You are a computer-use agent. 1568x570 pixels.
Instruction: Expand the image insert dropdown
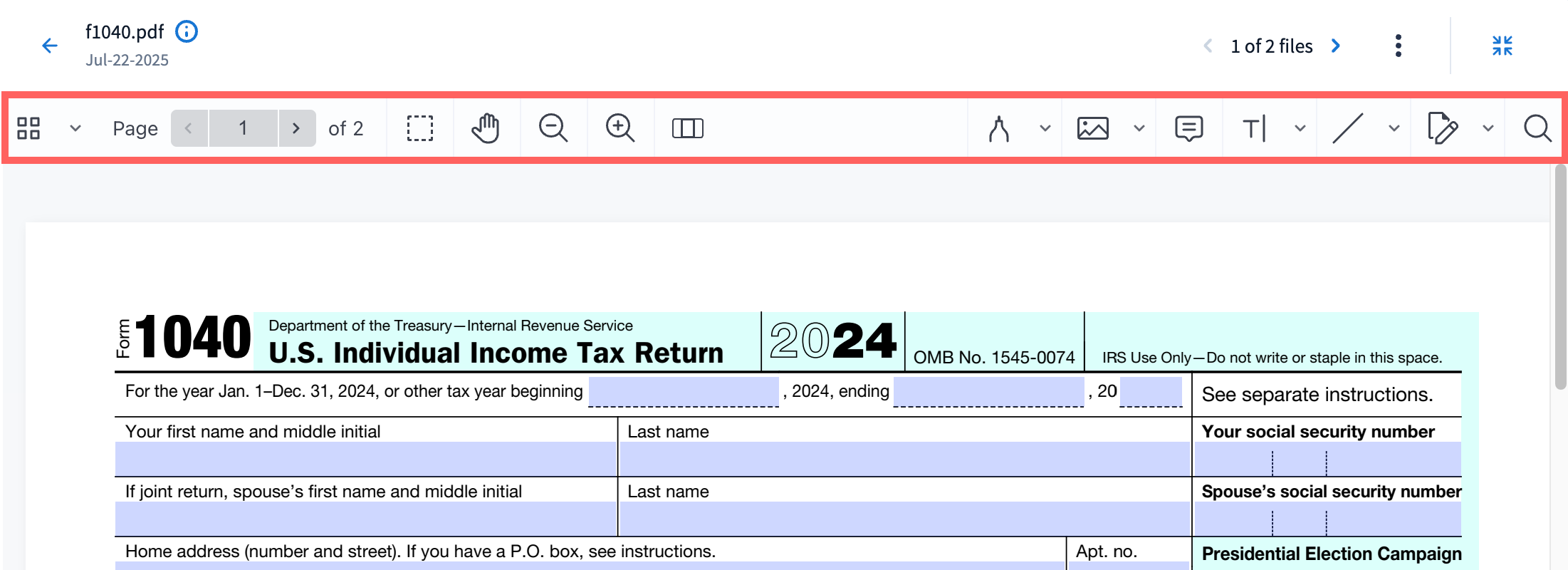coord(1139,128)
